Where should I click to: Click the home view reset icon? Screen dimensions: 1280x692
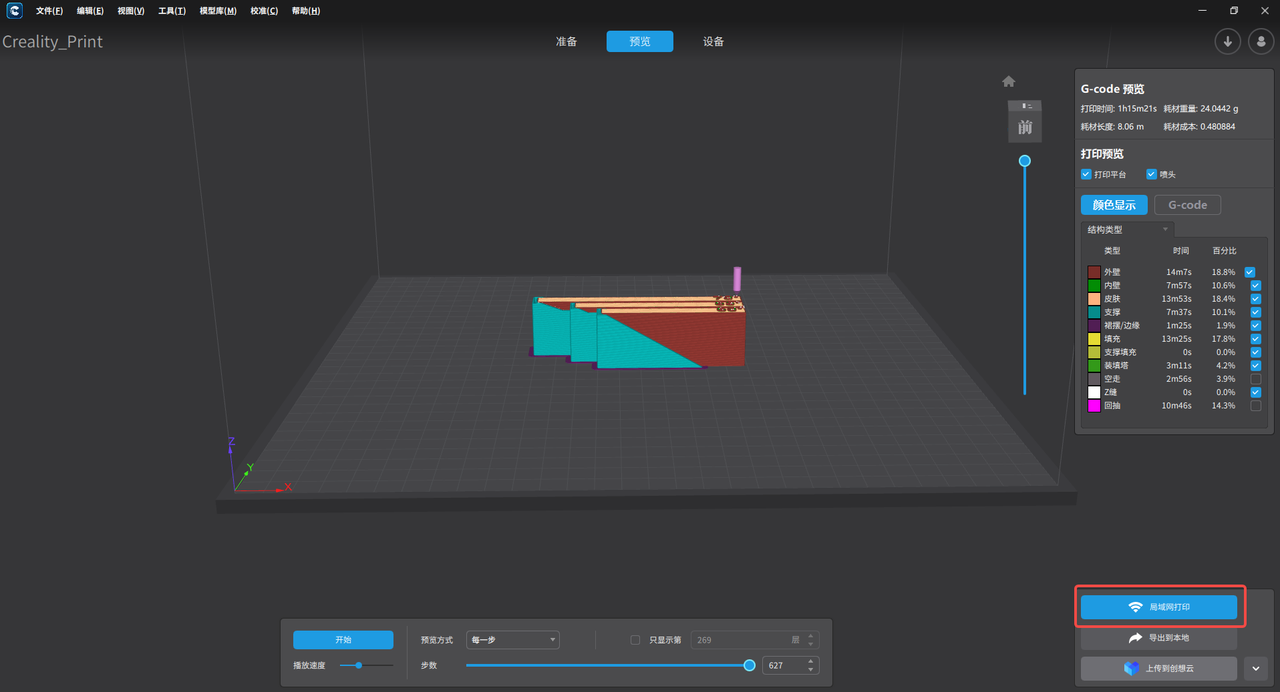[1009, 81]
